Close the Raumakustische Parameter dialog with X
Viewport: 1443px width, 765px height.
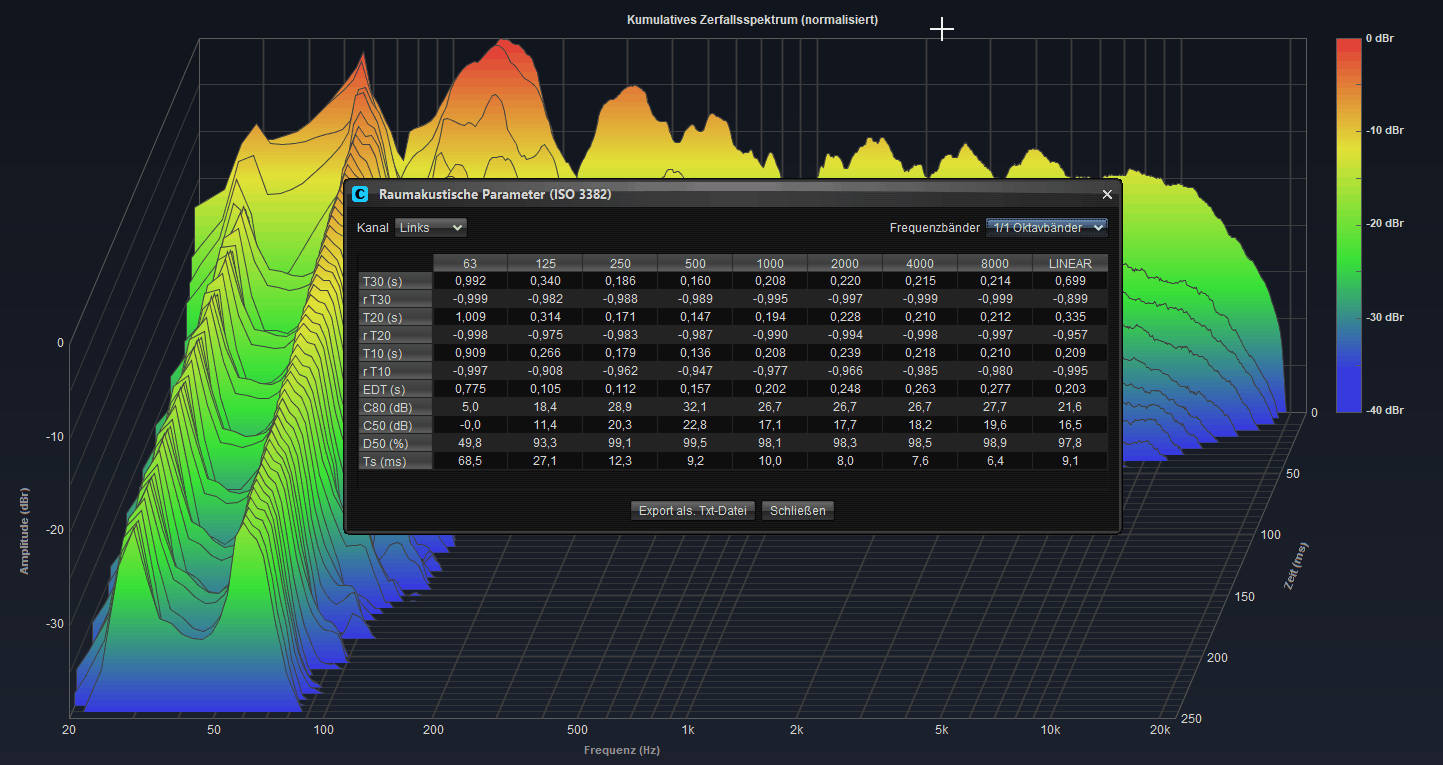[1107, 195]
